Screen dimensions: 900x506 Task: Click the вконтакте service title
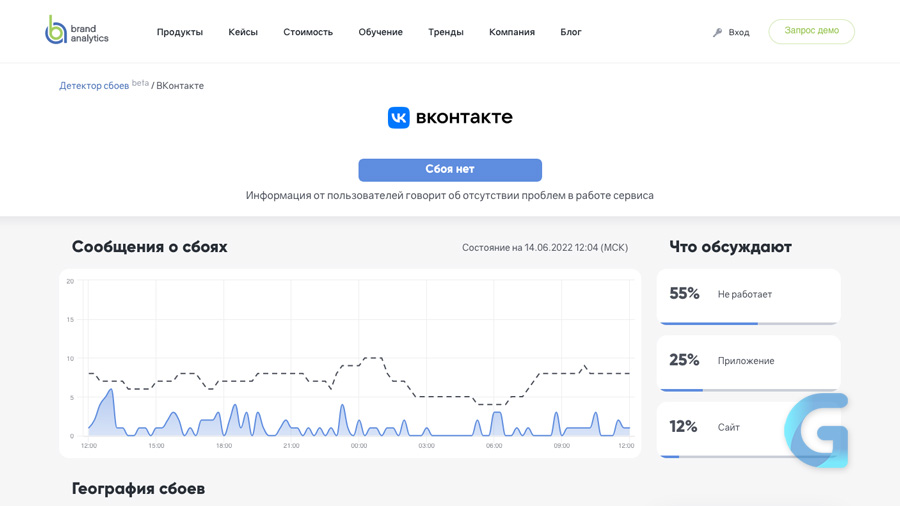pyautogui.click(x=464, y=117)
